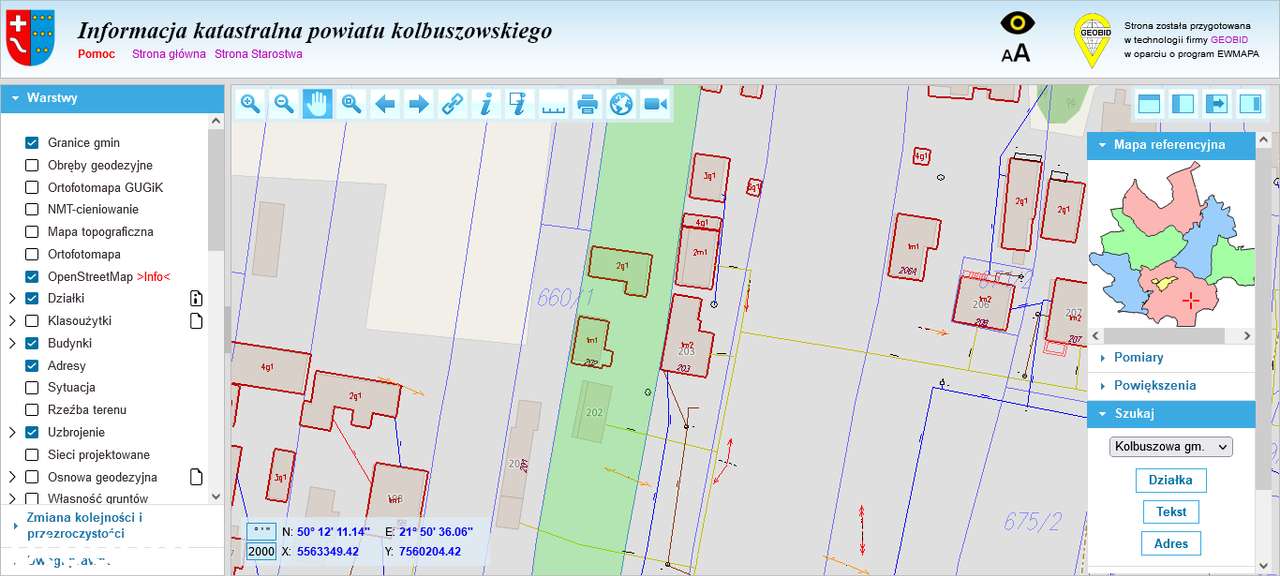This screenshot has width=1280, height=576.
Task: Select the zoom out magnifier tool
Action: (284, 103)
